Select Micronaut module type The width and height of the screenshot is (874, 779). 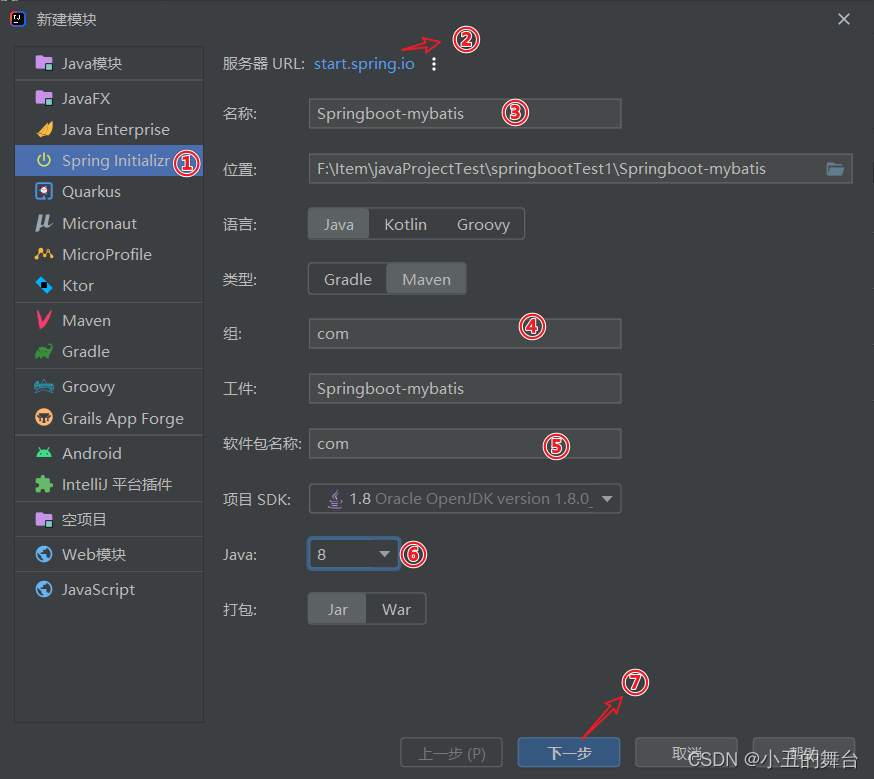[109, 223]
